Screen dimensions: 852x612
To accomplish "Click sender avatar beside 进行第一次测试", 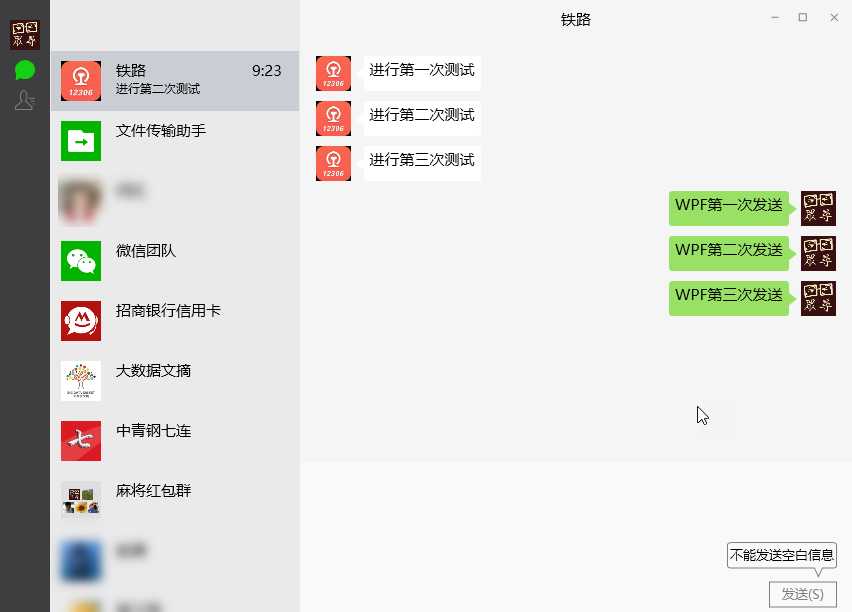I will click(333, 73).
